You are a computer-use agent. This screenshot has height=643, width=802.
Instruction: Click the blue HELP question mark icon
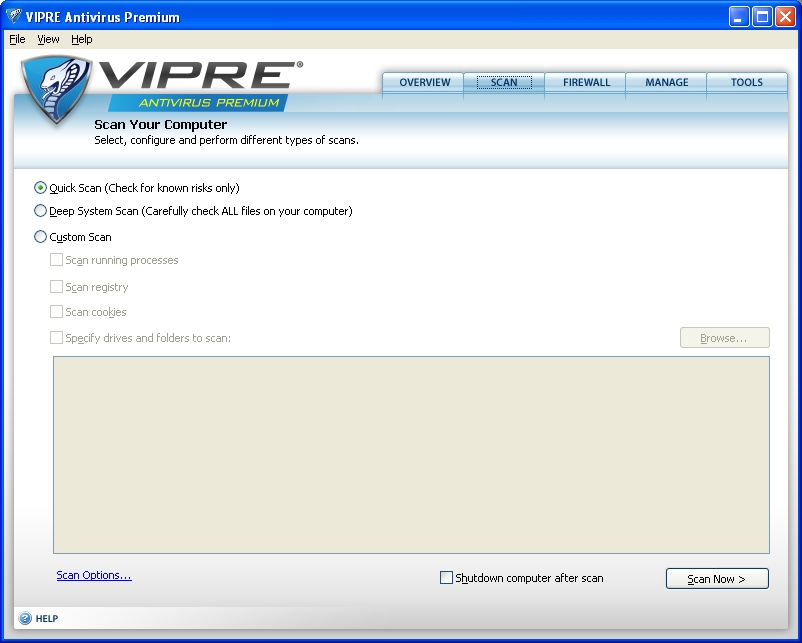point(25,618)
